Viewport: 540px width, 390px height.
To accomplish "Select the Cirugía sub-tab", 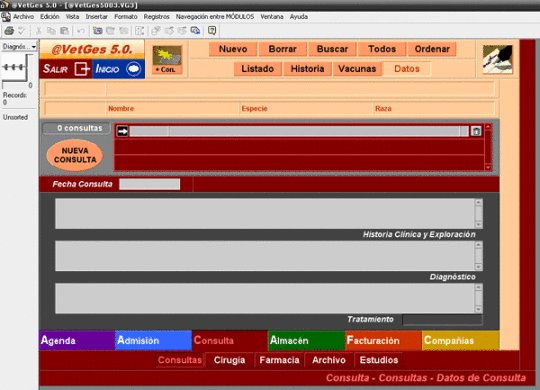I will pos(229,360).
